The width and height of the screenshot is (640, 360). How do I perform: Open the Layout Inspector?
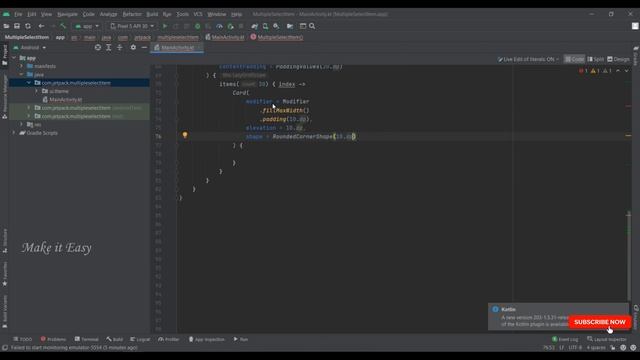point(607,339)
